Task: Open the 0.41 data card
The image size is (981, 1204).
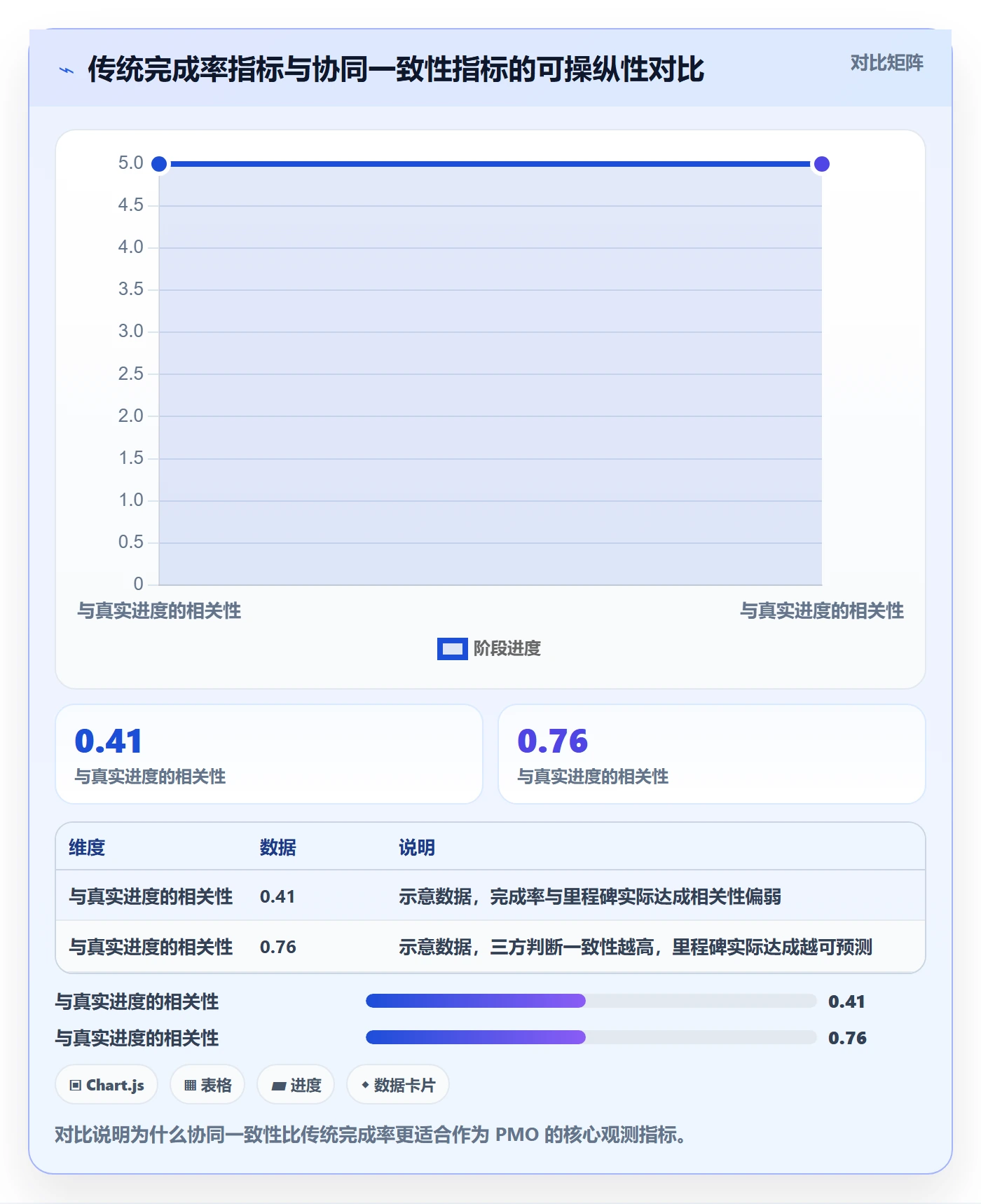Action: (269, 754)
